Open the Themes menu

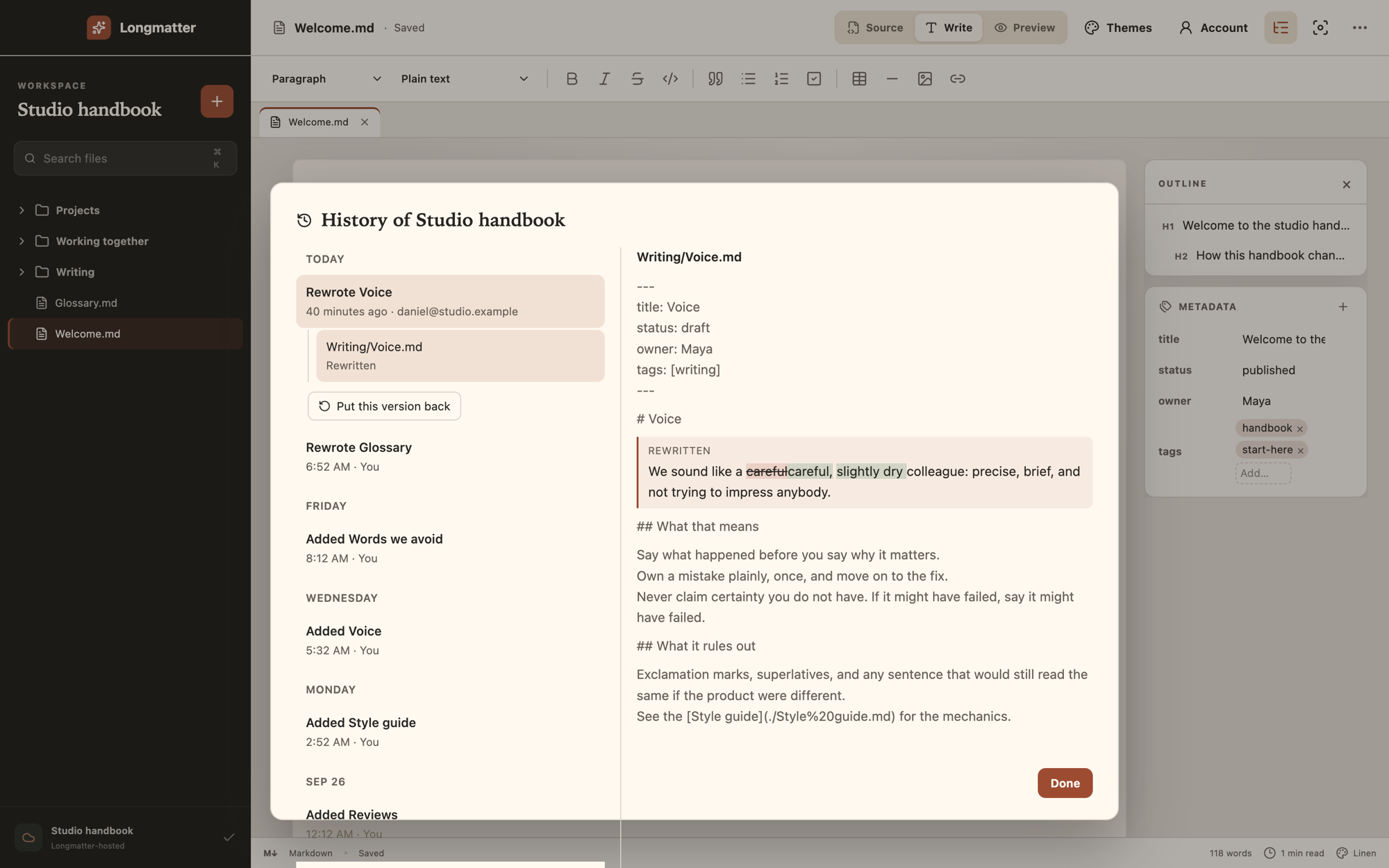click(x=1118, y=28)
